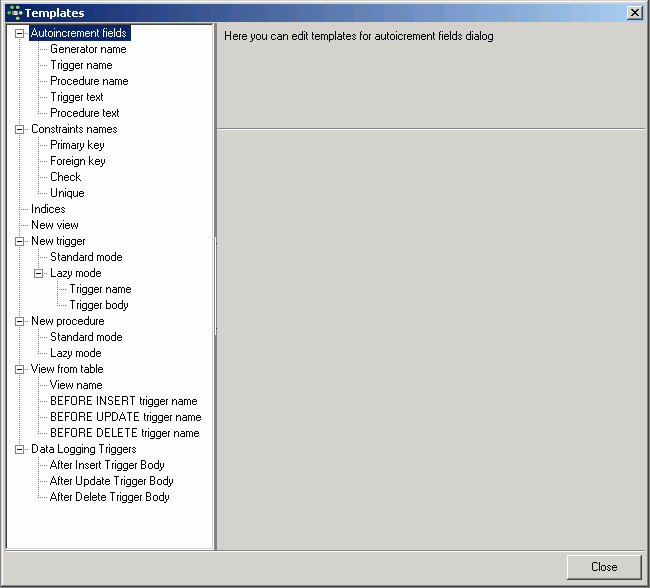
Task: Collapse the Data Logging Triggers node
Action: point(19,450)
